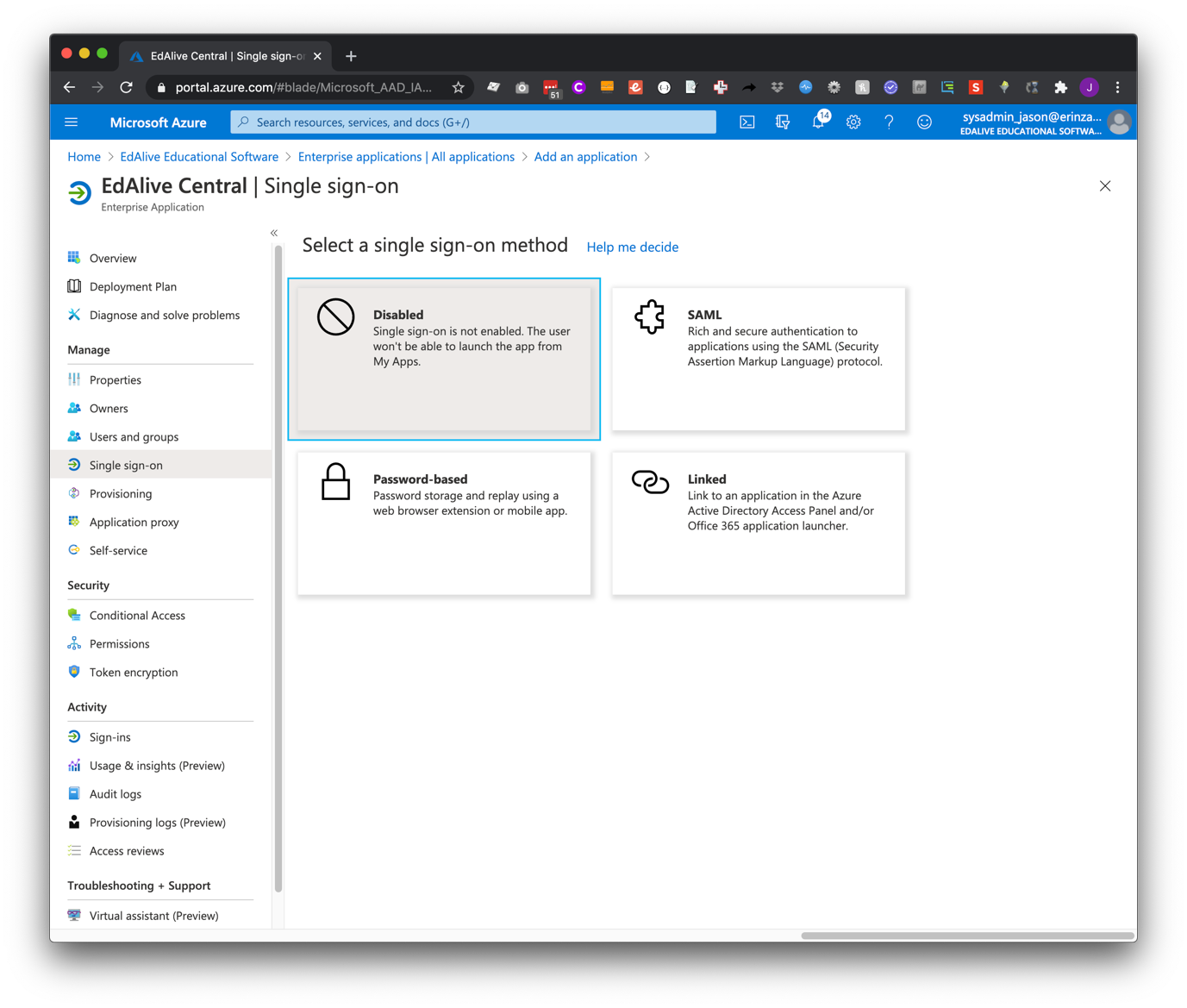Click the left menu vertical scrollbar
Image resolution: width=1187 pixels, height=1008 pixels.
click(x=278, y=569)
